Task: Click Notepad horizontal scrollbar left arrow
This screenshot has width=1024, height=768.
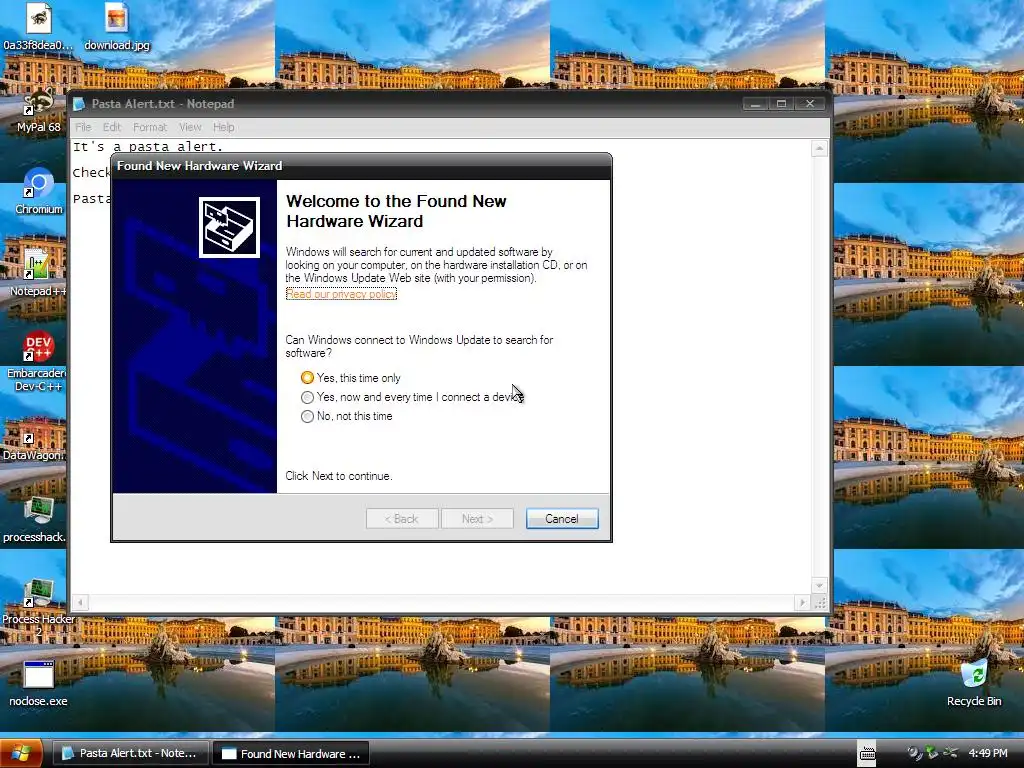Action: [x=80, y=602]
